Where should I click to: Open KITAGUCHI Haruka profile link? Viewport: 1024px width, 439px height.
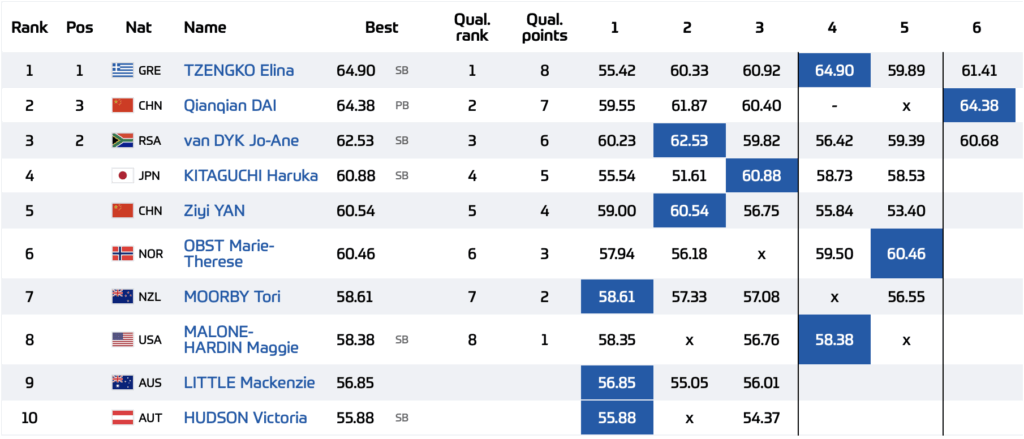251,176
